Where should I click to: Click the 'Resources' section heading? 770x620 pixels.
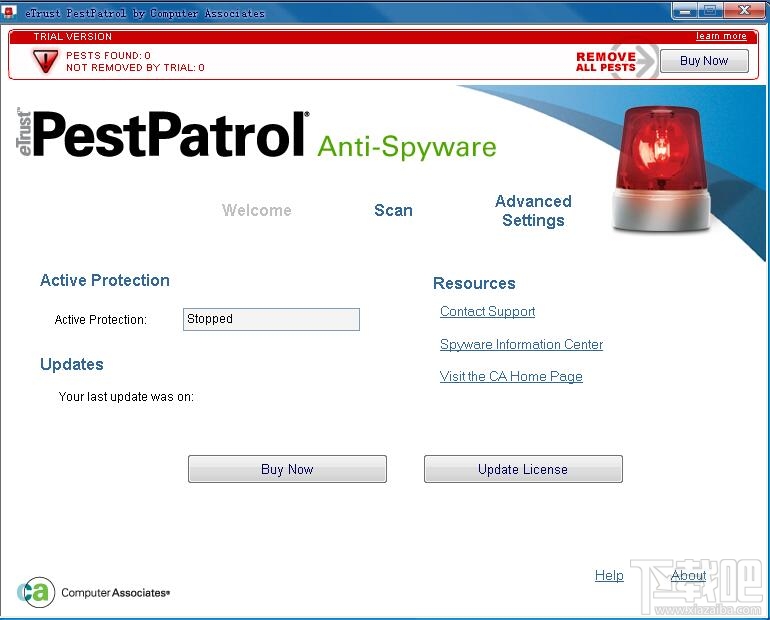coord(474,283)
